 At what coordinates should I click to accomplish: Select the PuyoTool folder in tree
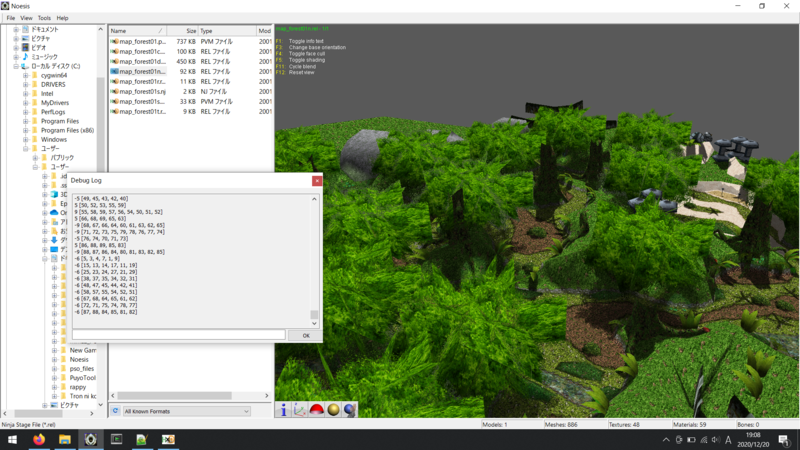pos(83,378)
